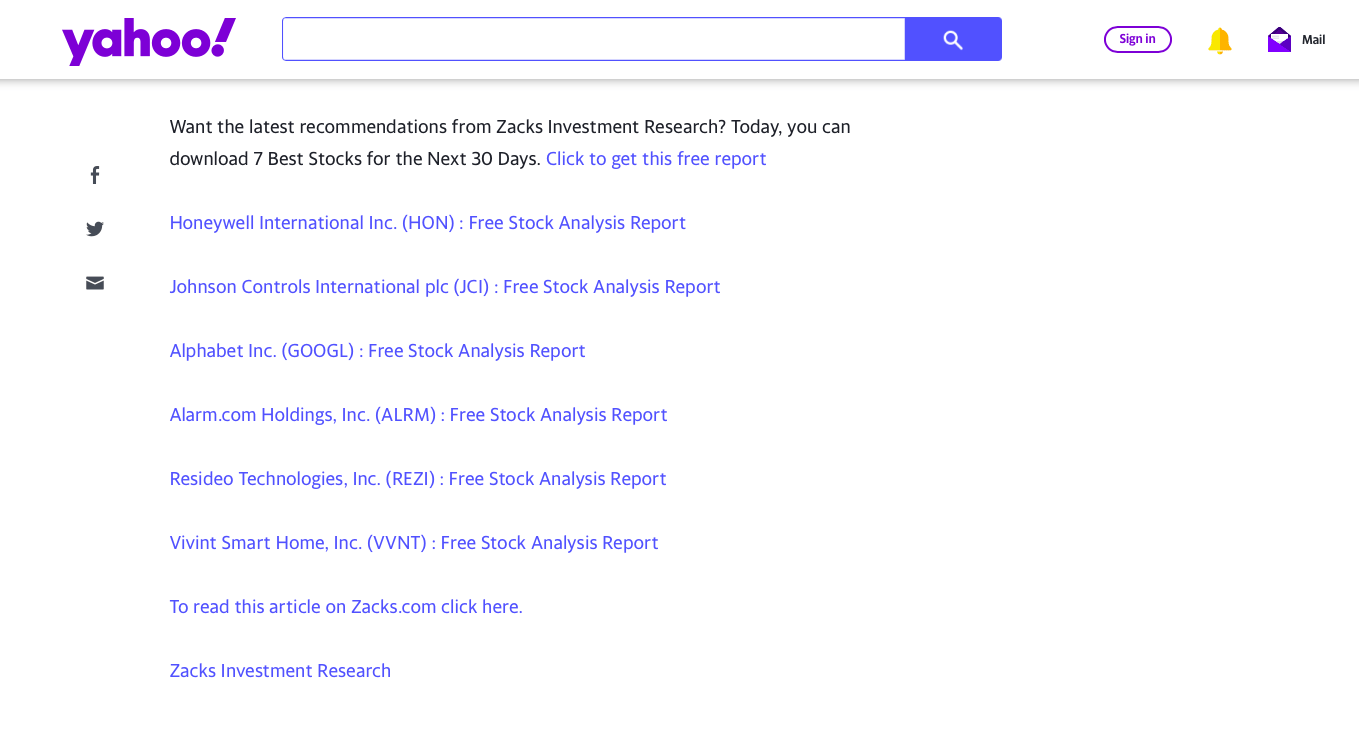This screenshot has height=747, width=1359.
Task: Open 'Click to get this free report'
Action: (x=656, y=159)
